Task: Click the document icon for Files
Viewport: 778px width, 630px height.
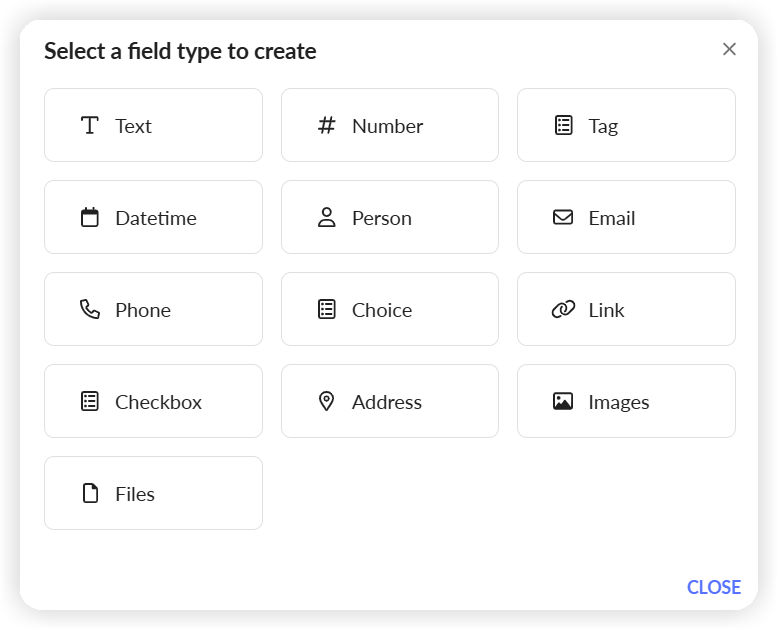Action: click(90, 493)
